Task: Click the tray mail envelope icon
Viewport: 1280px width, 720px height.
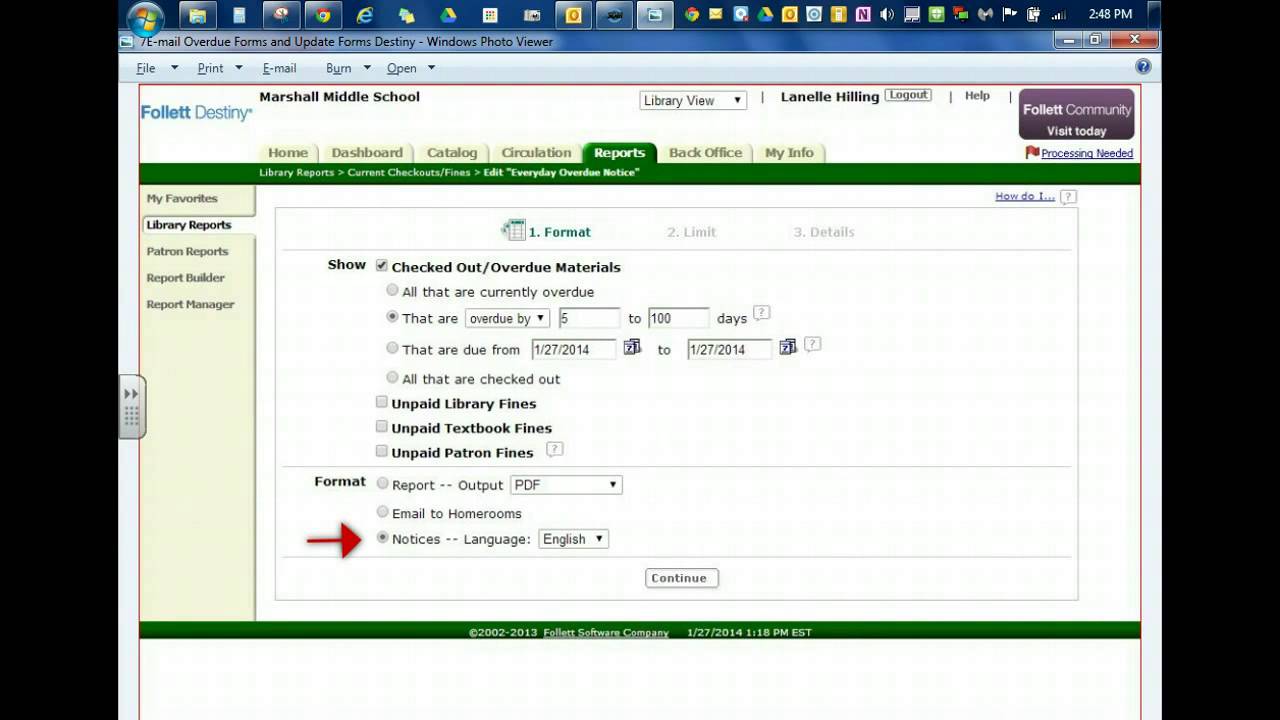Action: (x=716, y=14)
